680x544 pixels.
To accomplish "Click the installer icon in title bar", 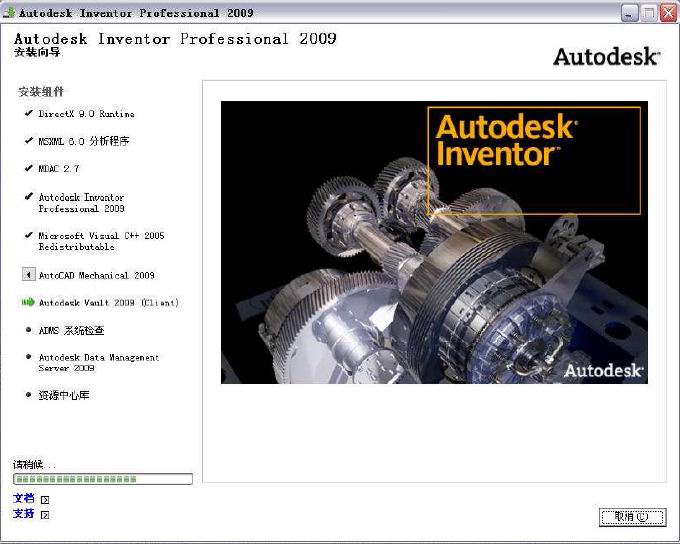I will 9,12.
